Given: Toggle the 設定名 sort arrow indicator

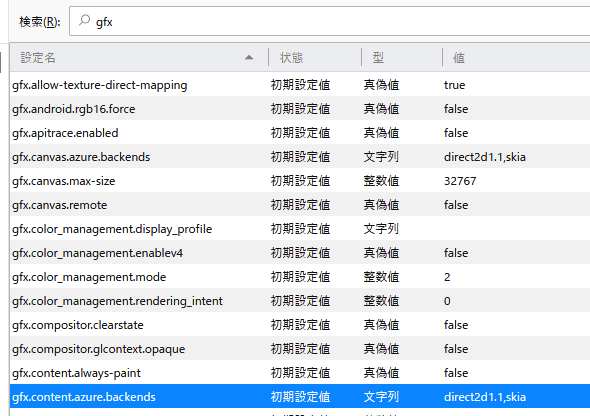Looking at the screenshot, I should [249, 58].
